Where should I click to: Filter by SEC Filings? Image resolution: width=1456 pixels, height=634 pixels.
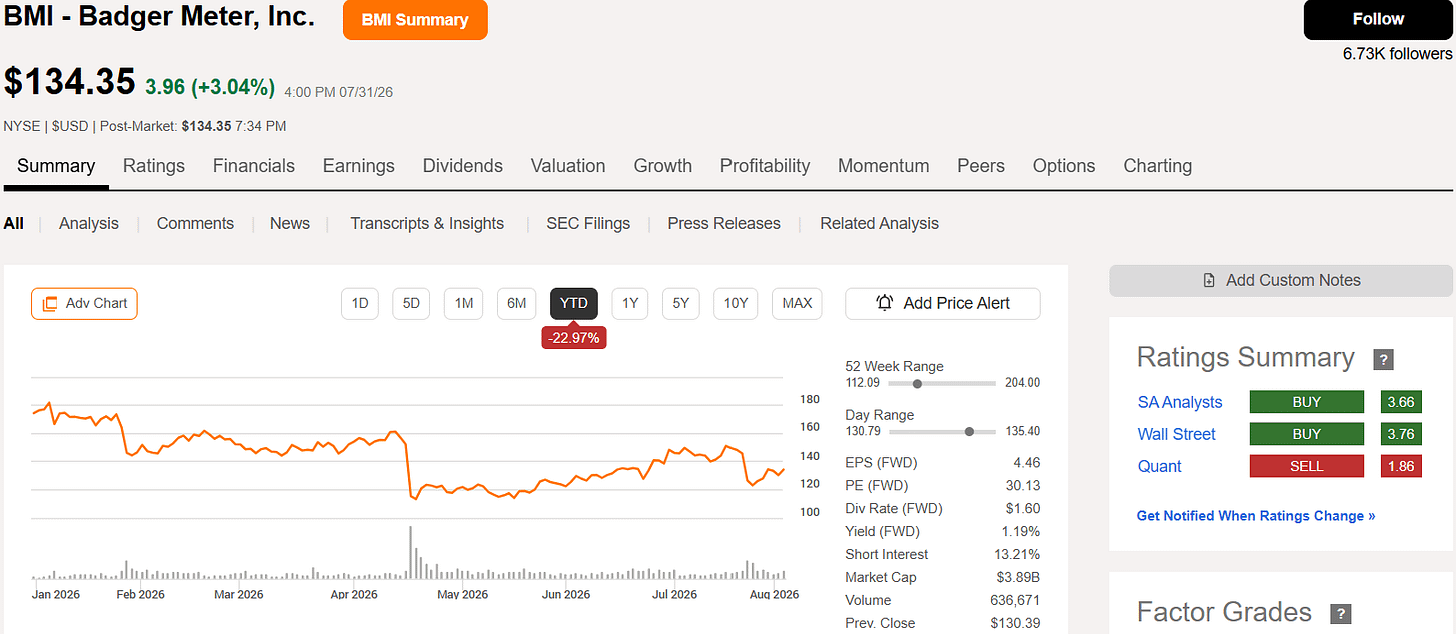click(x=588, y=223)
